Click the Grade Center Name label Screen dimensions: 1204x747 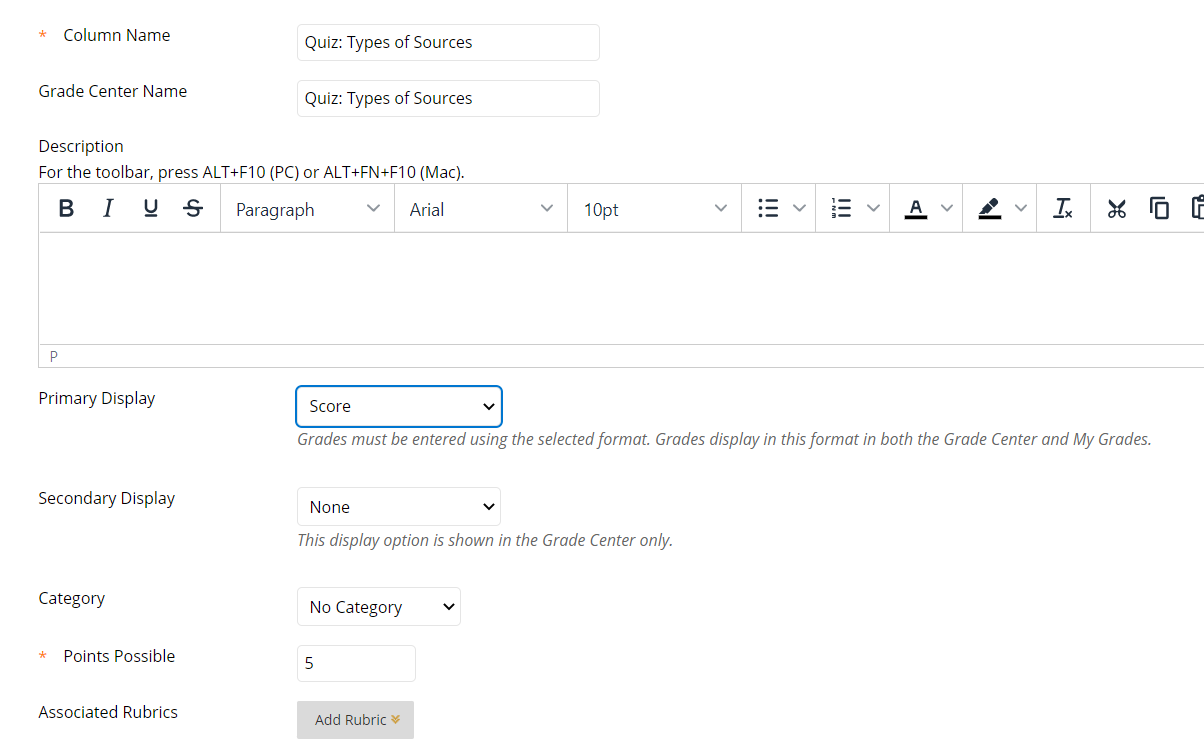coord(113,91)
